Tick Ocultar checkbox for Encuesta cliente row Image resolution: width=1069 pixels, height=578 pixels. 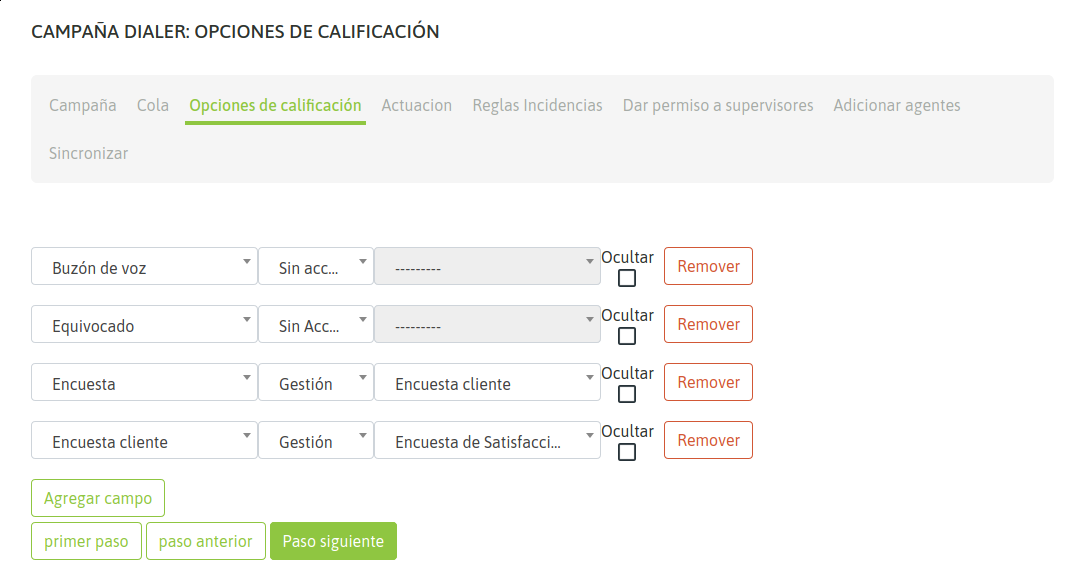coord(627,452)
